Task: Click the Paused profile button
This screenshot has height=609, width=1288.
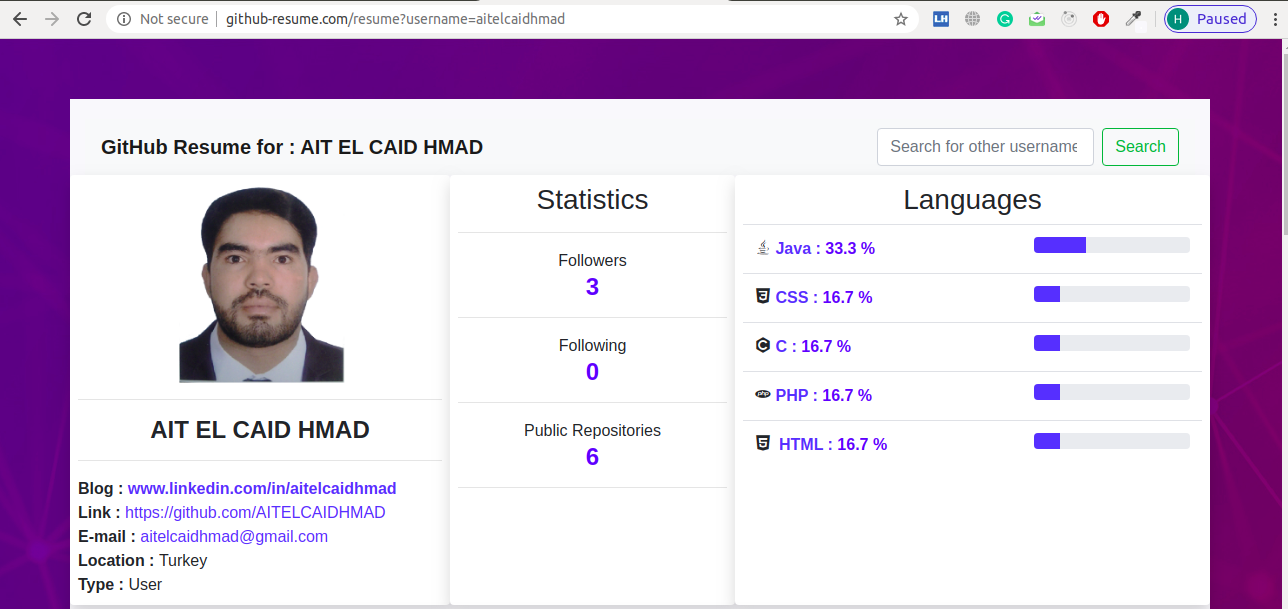Action: click(x=1210, y=19)
